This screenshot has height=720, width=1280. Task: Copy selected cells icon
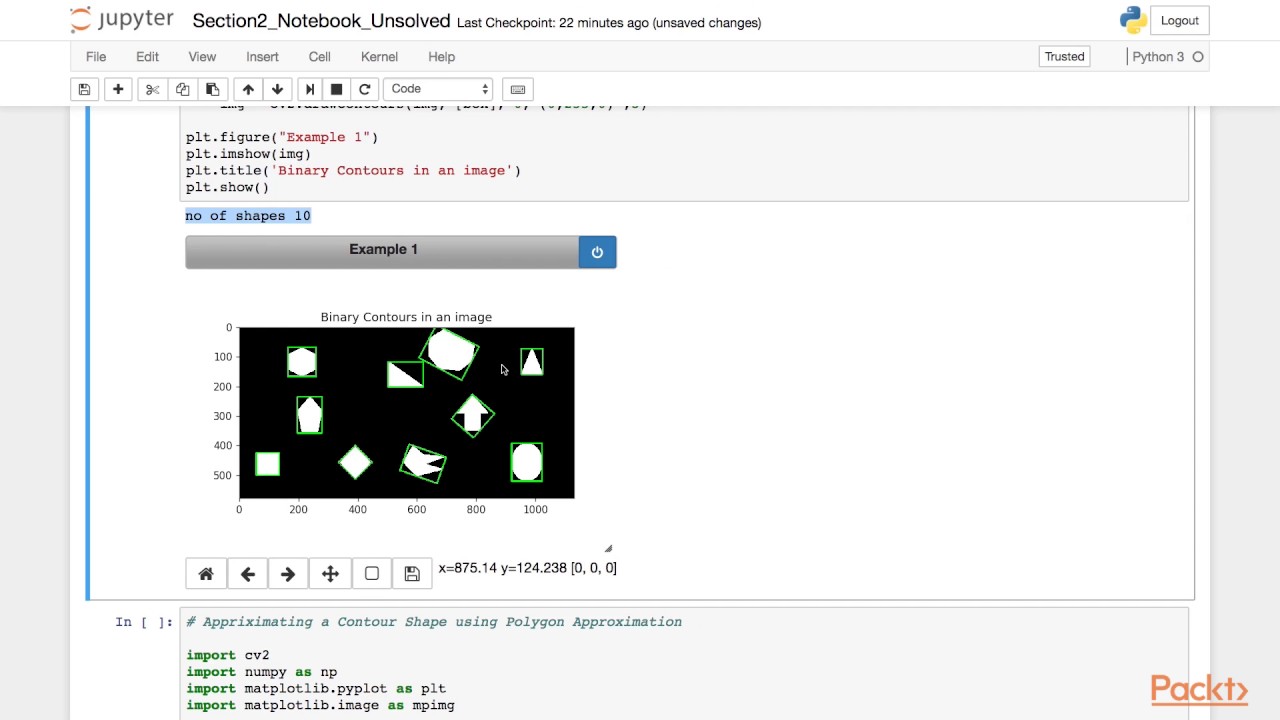(182, 89)
